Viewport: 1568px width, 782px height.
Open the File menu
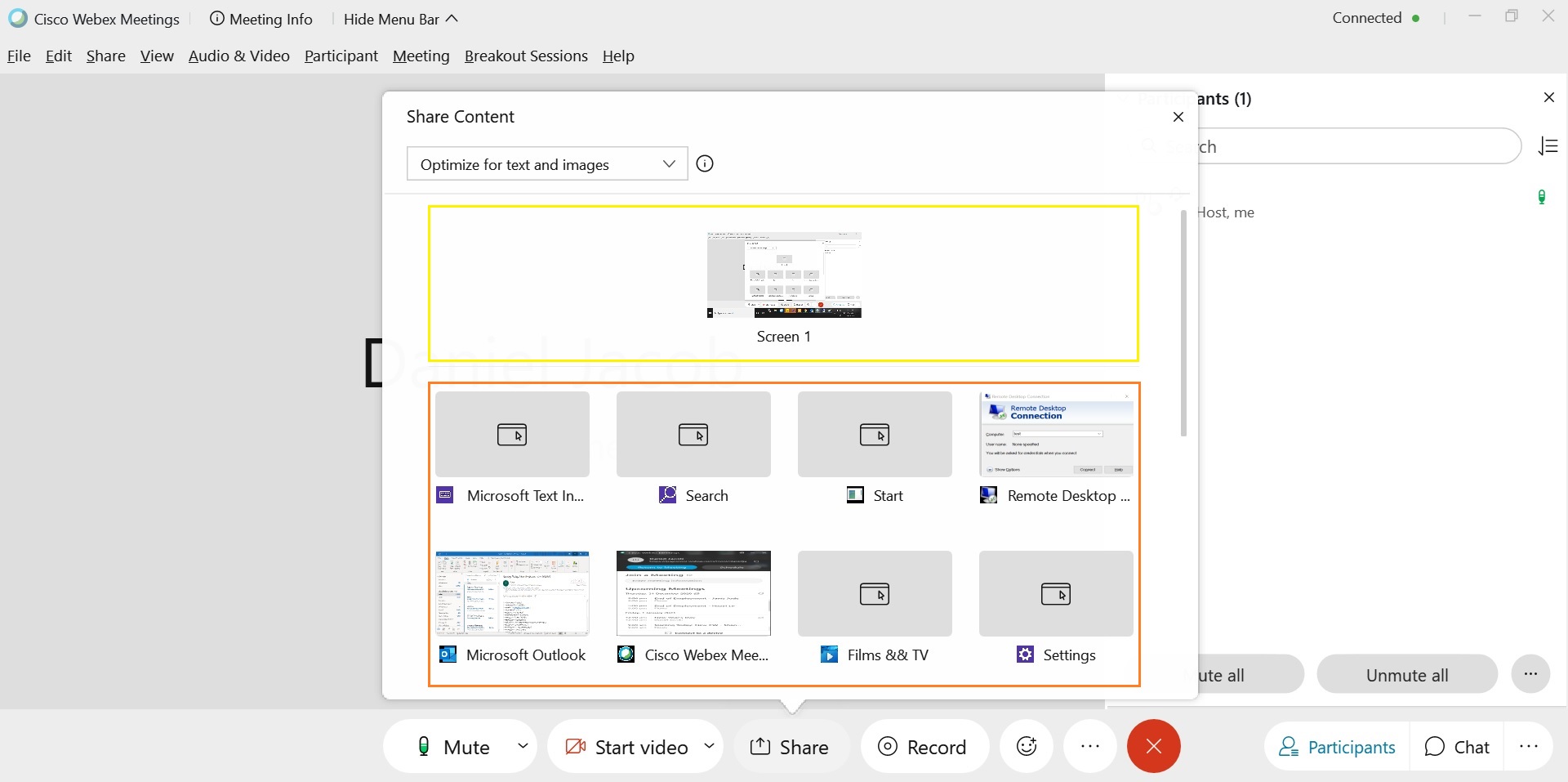pyautogui.click(x=19, y=56)
